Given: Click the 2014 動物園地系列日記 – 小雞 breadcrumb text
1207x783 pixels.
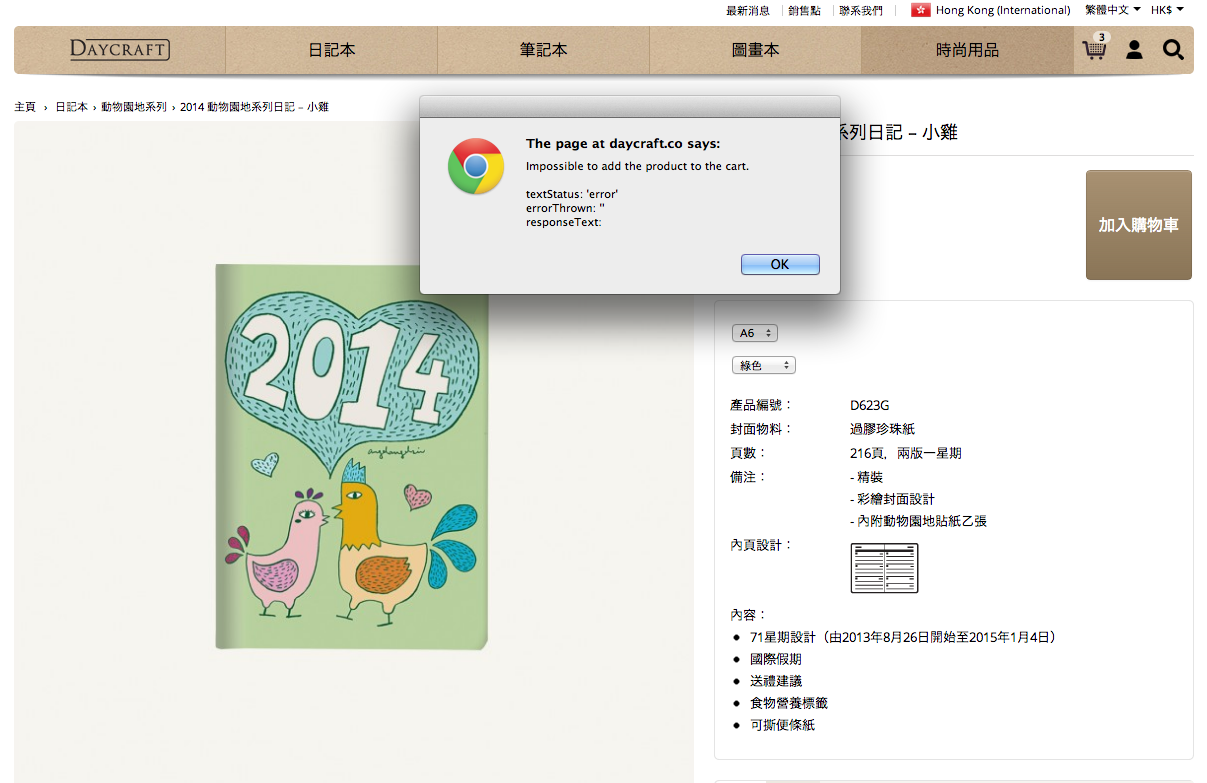Looking at the screenshot, I should tap(255, 106).
